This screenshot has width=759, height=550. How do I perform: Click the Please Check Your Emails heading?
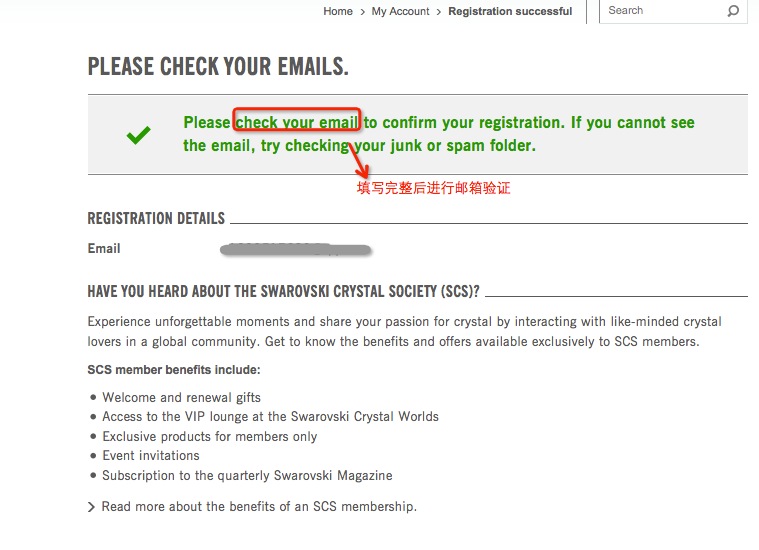[x=218, y=66]
